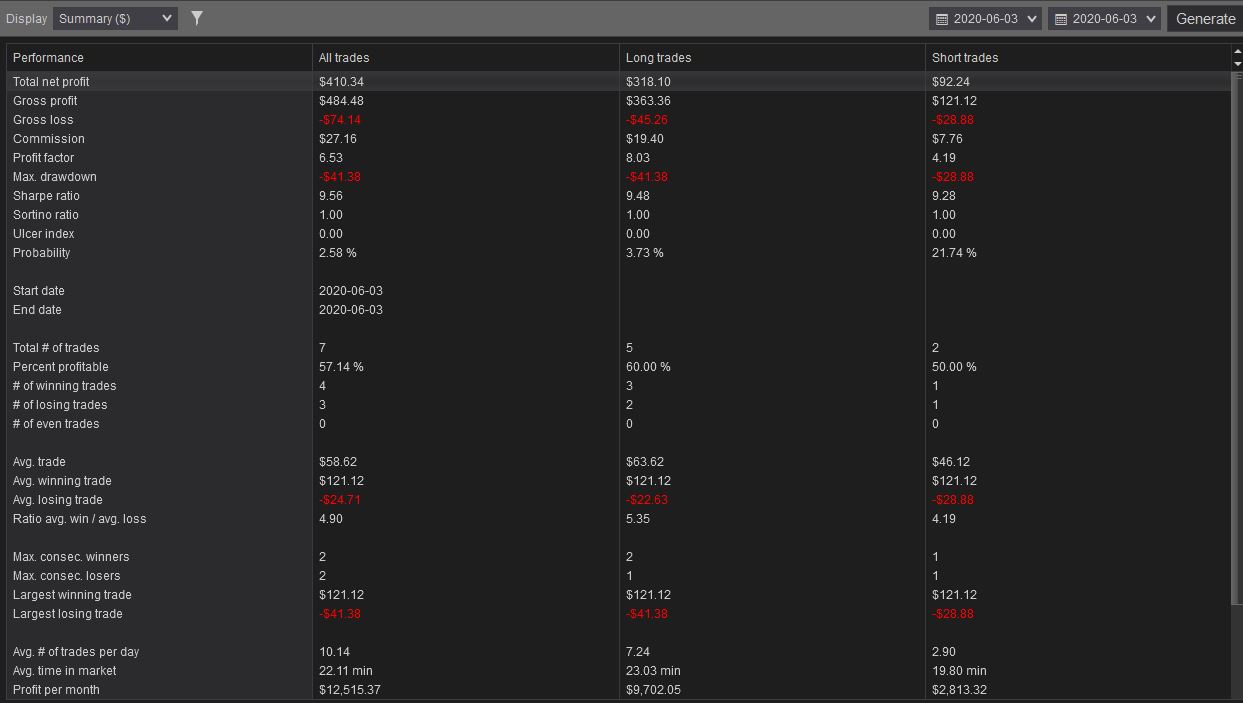Click the Performance column header
This screenshot has width=1243, height=703.
tap(159, 58)
